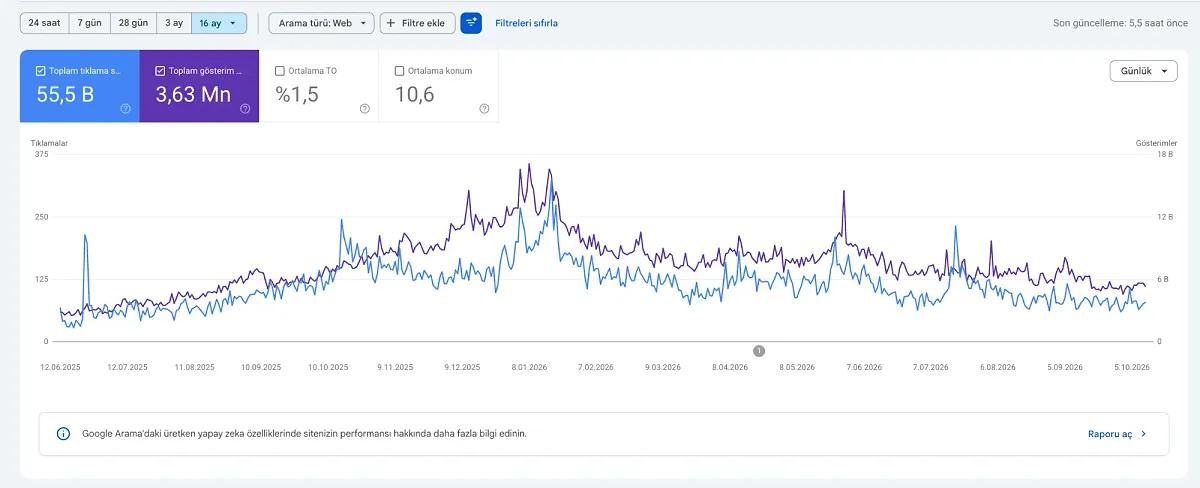1200x488 pixels.
Task: Click the 18 B right axis value
Action: 1165,154
